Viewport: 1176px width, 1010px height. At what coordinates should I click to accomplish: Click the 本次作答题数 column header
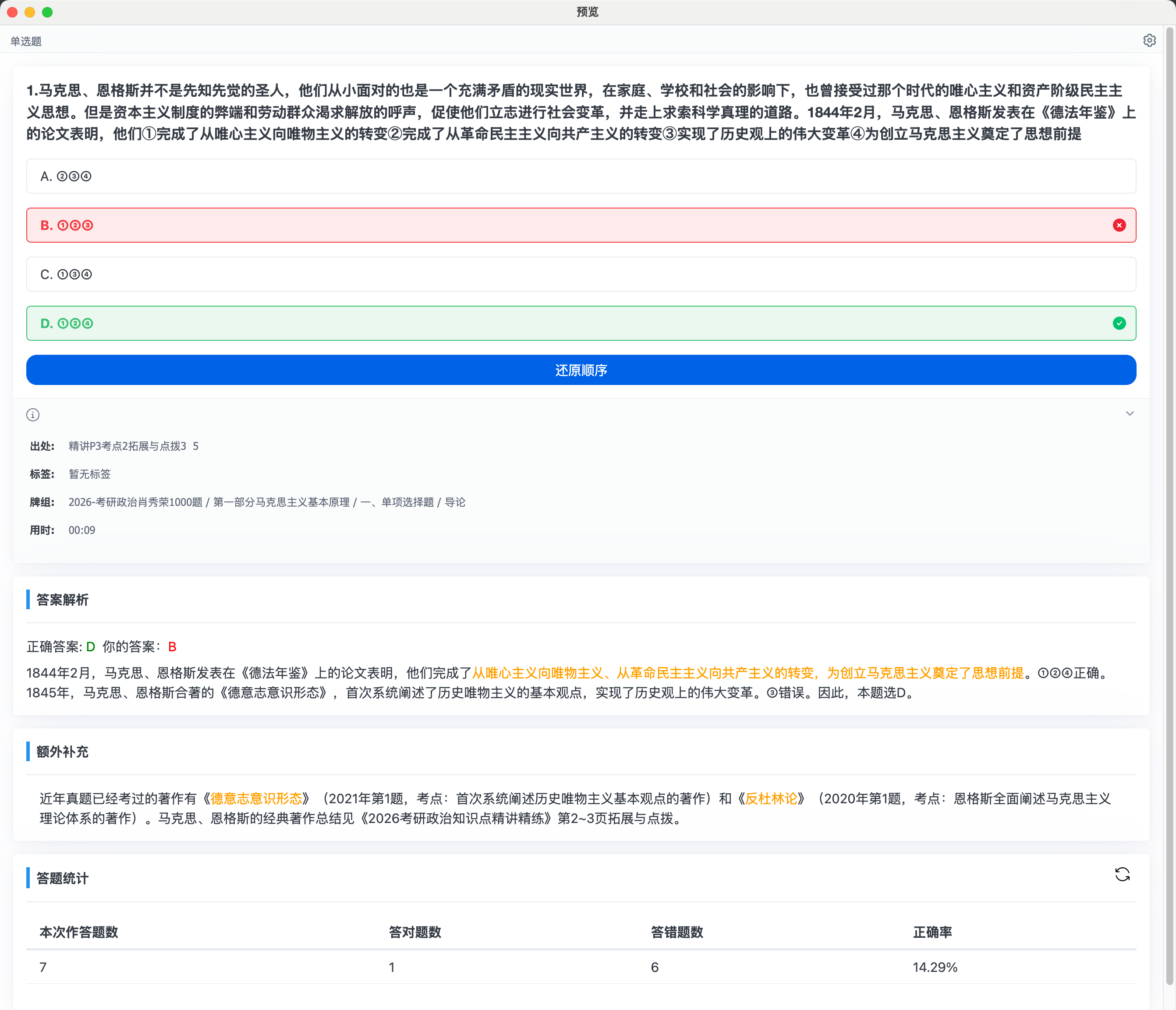[79, 932]
